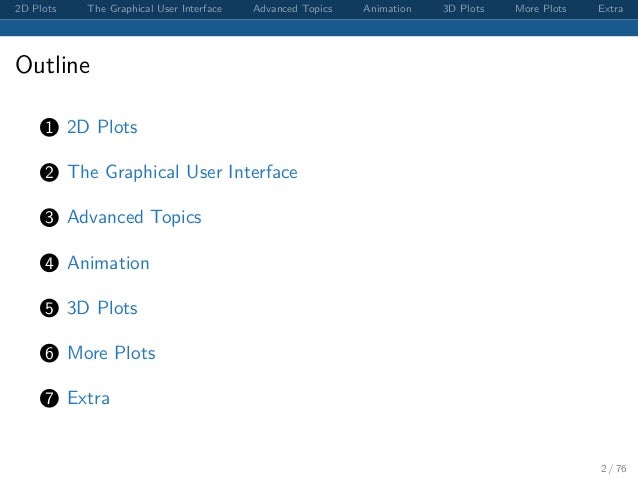The width and height of the screenshot is (638, 479).
Task: Click the number 5 bullet icon
Action: point(49,308)
